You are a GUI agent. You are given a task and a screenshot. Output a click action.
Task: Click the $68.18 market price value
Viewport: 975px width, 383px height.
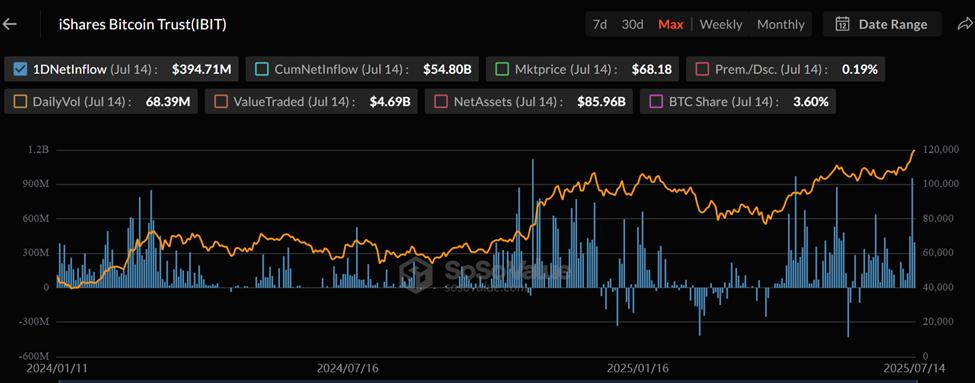(652, 69)
